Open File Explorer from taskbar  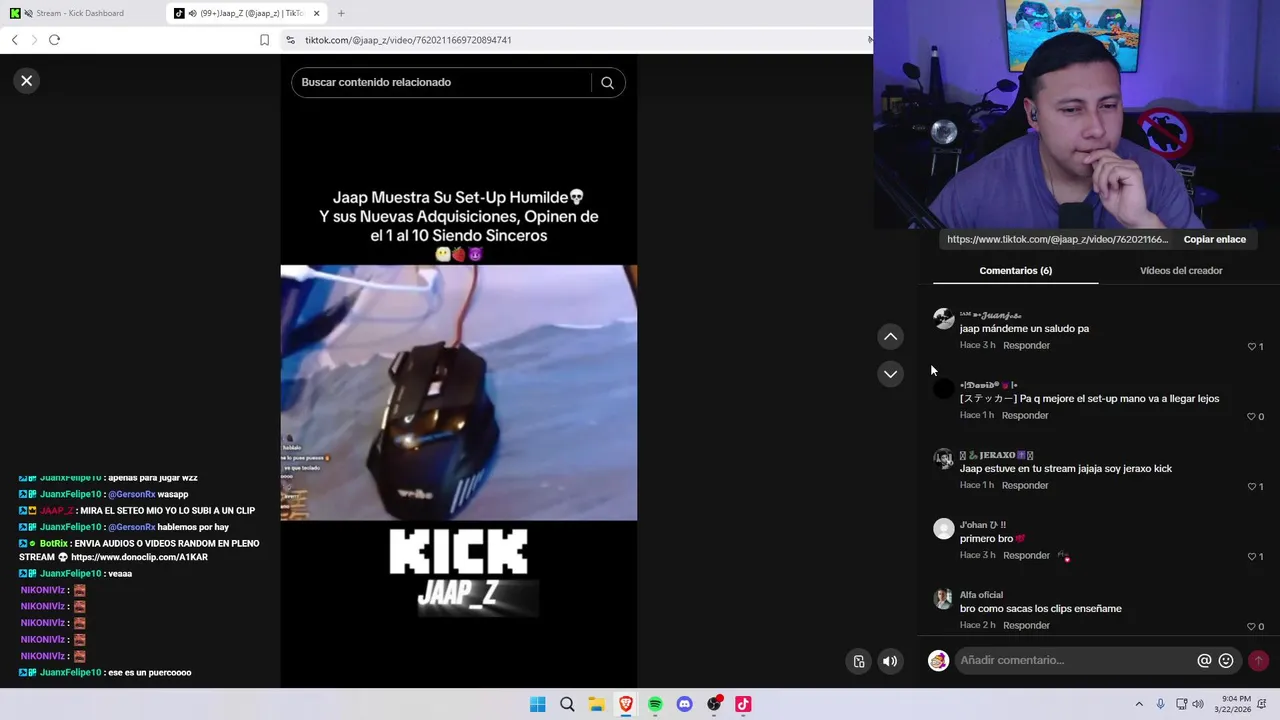[x=596, y=704]
